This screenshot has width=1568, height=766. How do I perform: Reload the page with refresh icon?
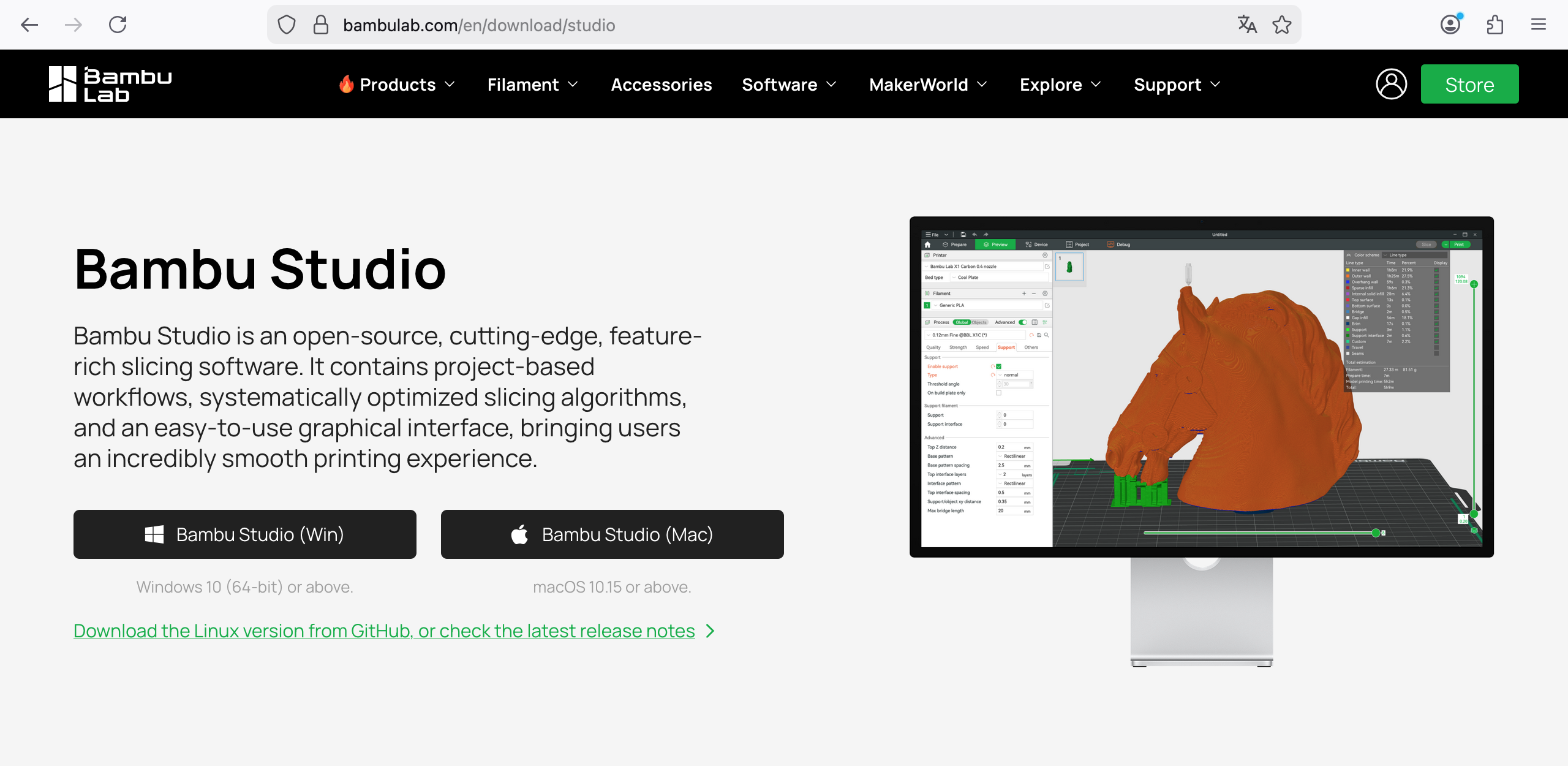(x=118, y=25)
